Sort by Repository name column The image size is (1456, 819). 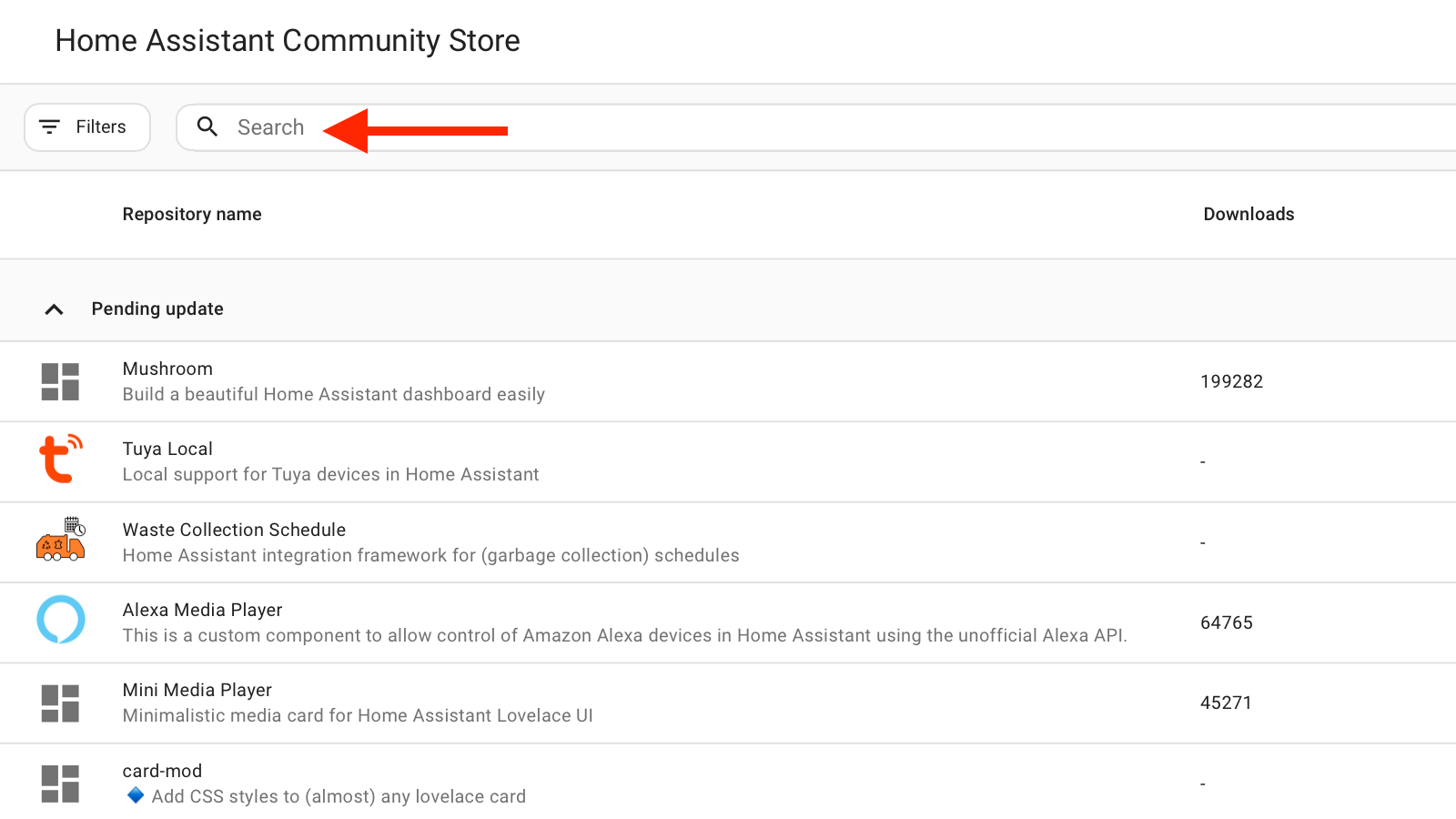(192, 214)
